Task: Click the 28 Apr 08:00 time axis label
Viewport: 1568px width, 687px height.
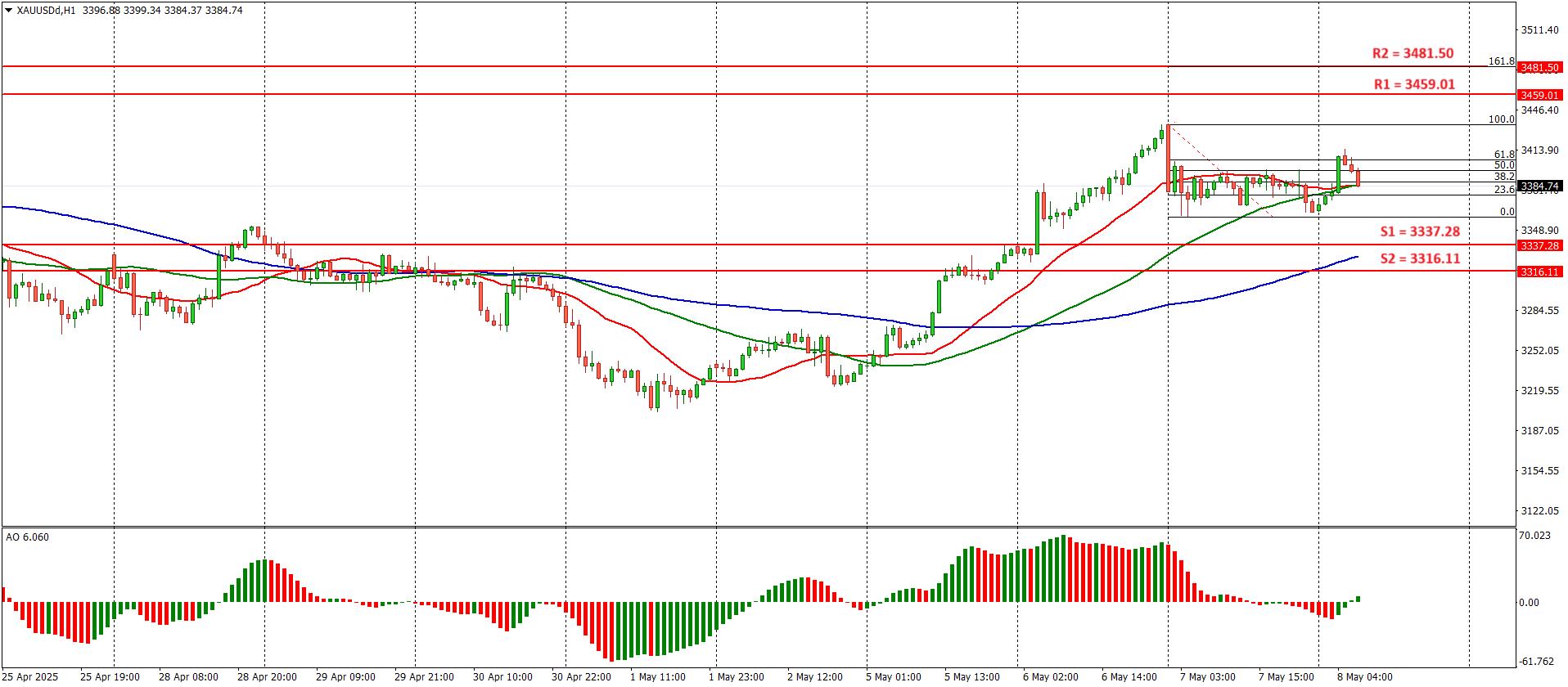Action: [188, 677]
